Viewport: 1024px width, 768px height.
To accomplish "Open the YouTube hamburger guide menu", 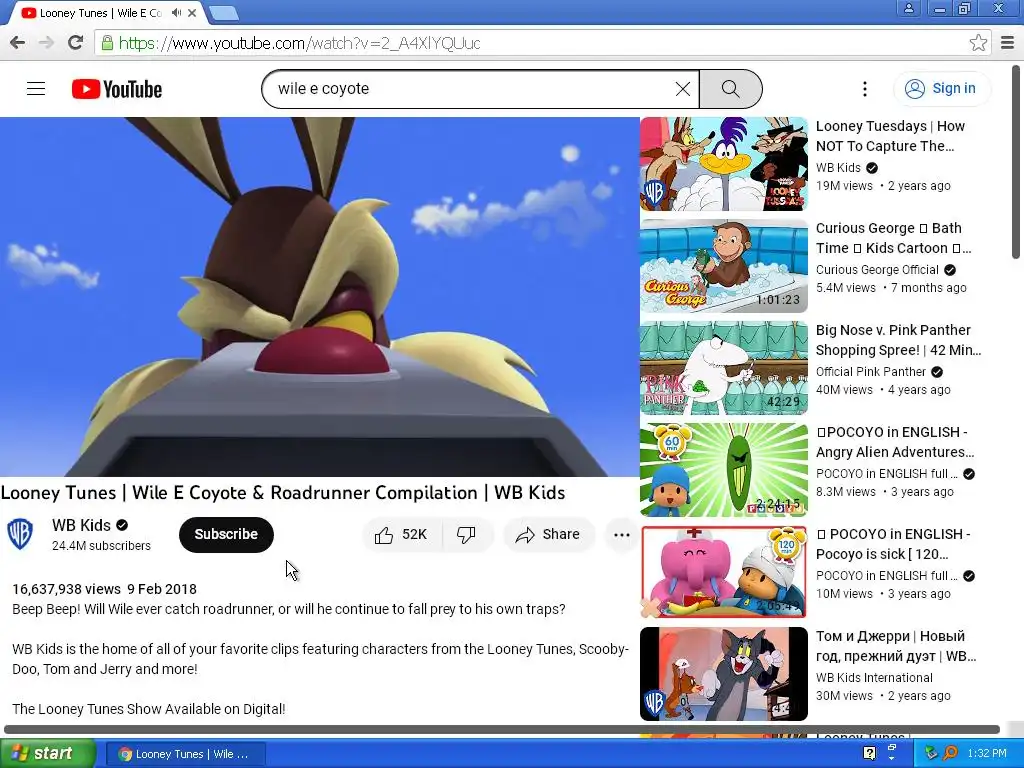I will (36, 89).
